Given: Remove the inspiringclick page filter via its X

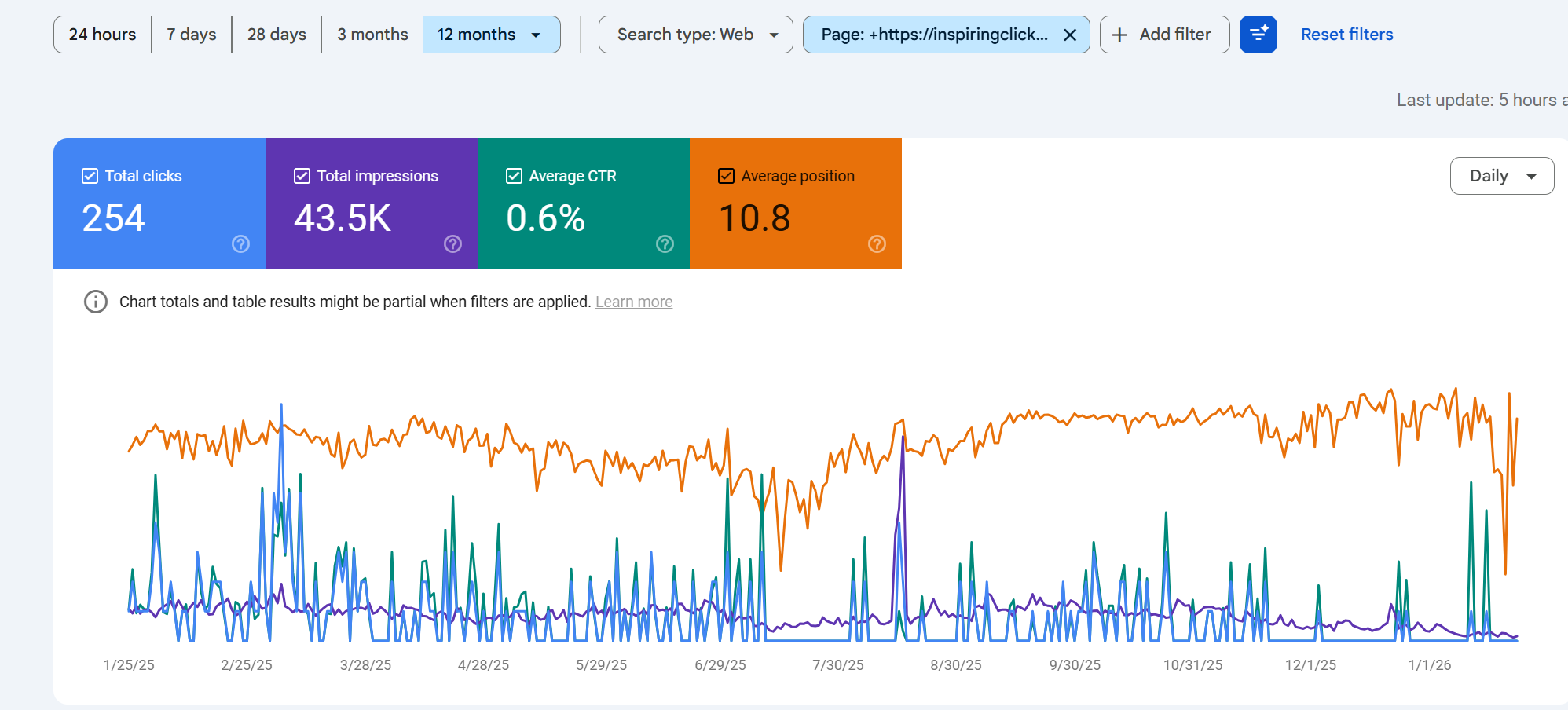Looking at the screenshot, I should 1069,35.
